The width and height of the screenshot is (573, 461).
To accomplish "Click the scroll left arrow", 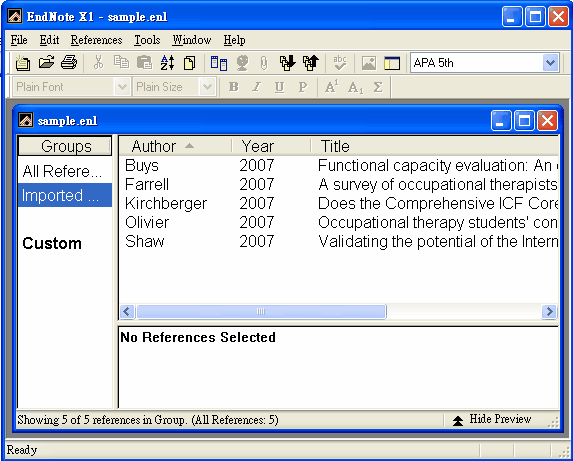I will point(127,312).
